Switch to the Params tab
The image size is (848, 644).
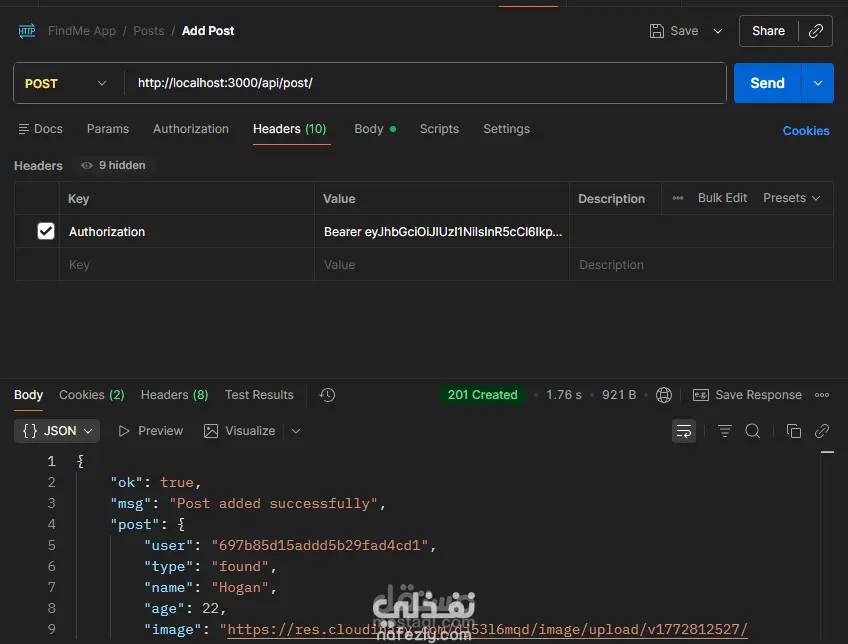[x=108, y=129]
